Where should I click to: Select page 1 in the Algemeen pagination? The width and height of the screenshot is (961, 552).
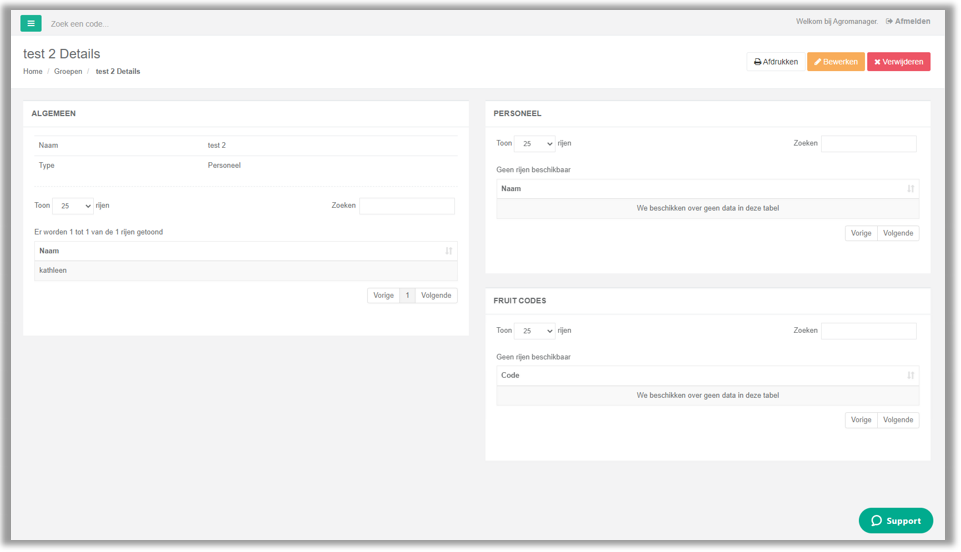tap(407, 295)
